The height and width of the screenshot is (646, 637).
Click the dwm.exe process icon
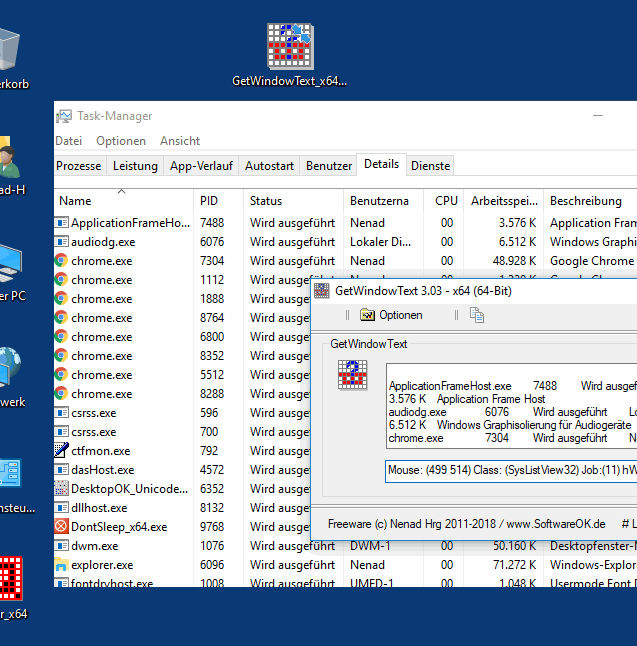point(61,545)
